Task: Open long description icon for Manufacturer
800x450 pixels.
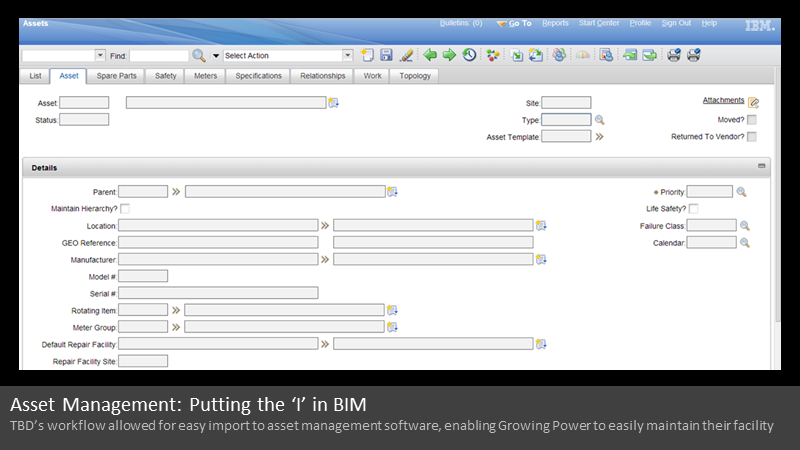Action: tap(541, 260)
